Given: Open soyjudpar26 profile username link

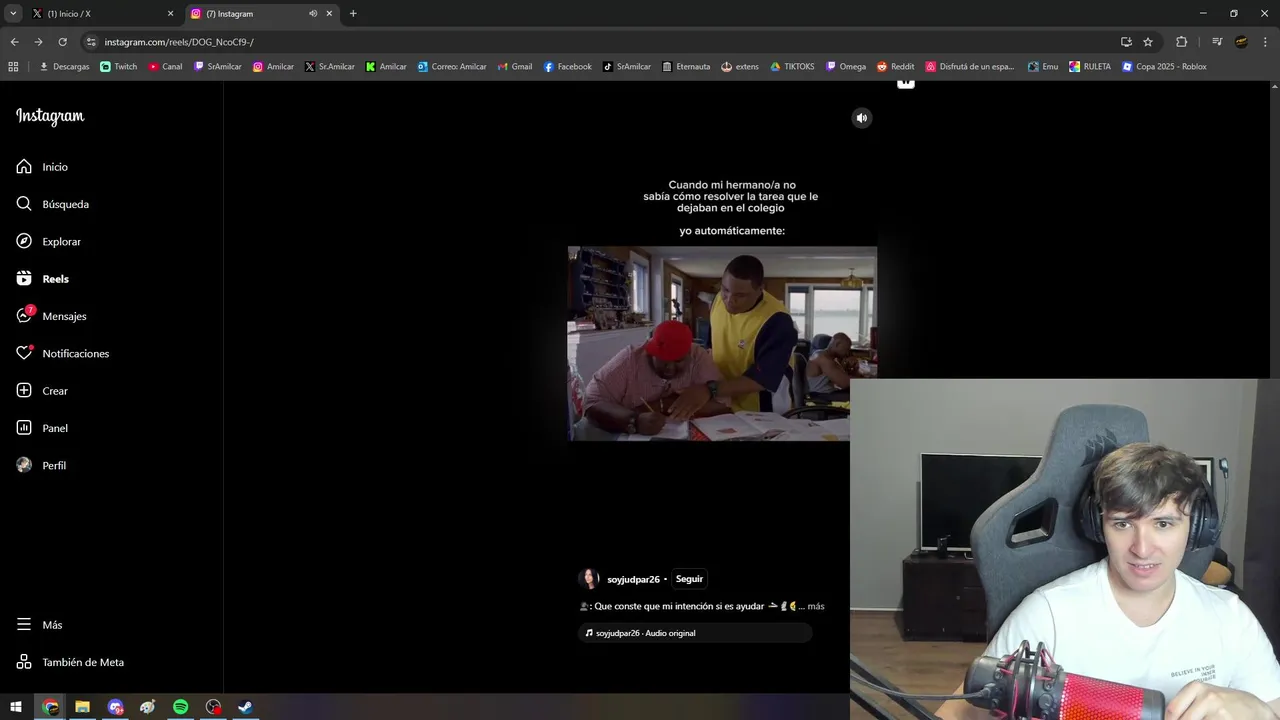Looking at the screenshot, I should click(633, 580).
